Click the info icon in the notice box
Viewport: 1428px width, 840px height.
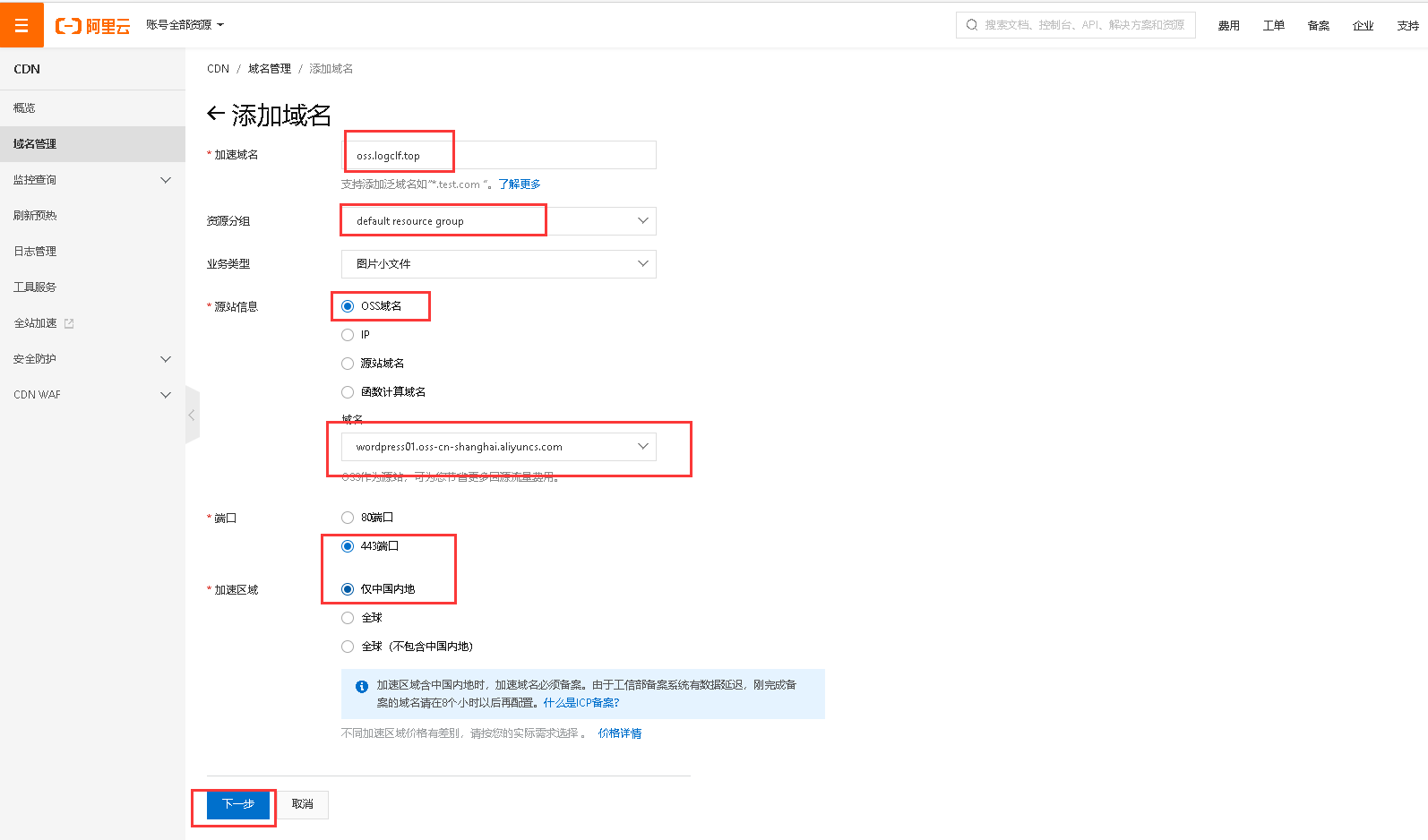(x=362, y=687)
